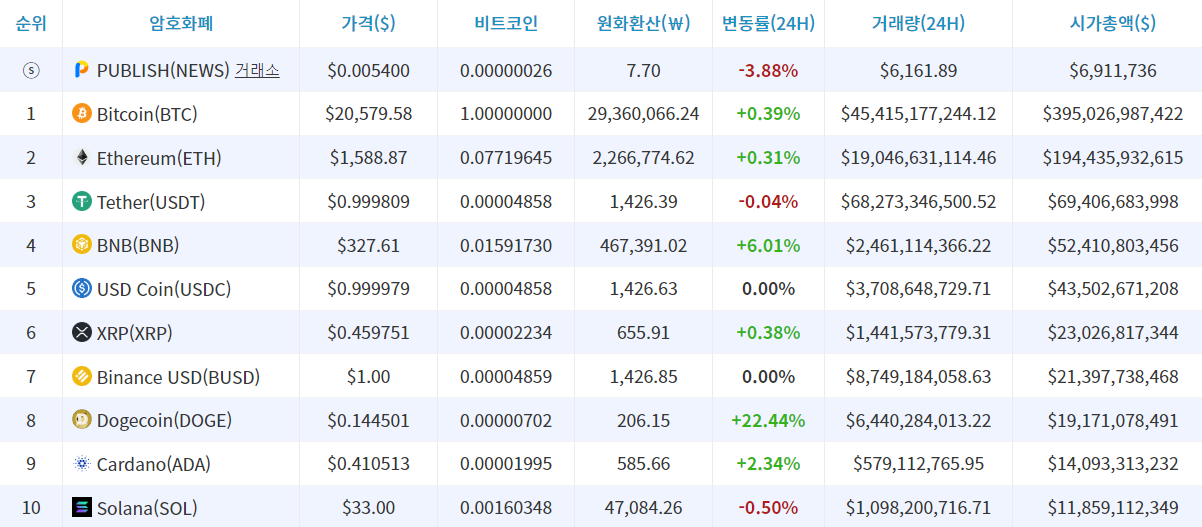1202x527 pixels.
Task: Select Cardano change +2.34%
Action: coord(768,464)
